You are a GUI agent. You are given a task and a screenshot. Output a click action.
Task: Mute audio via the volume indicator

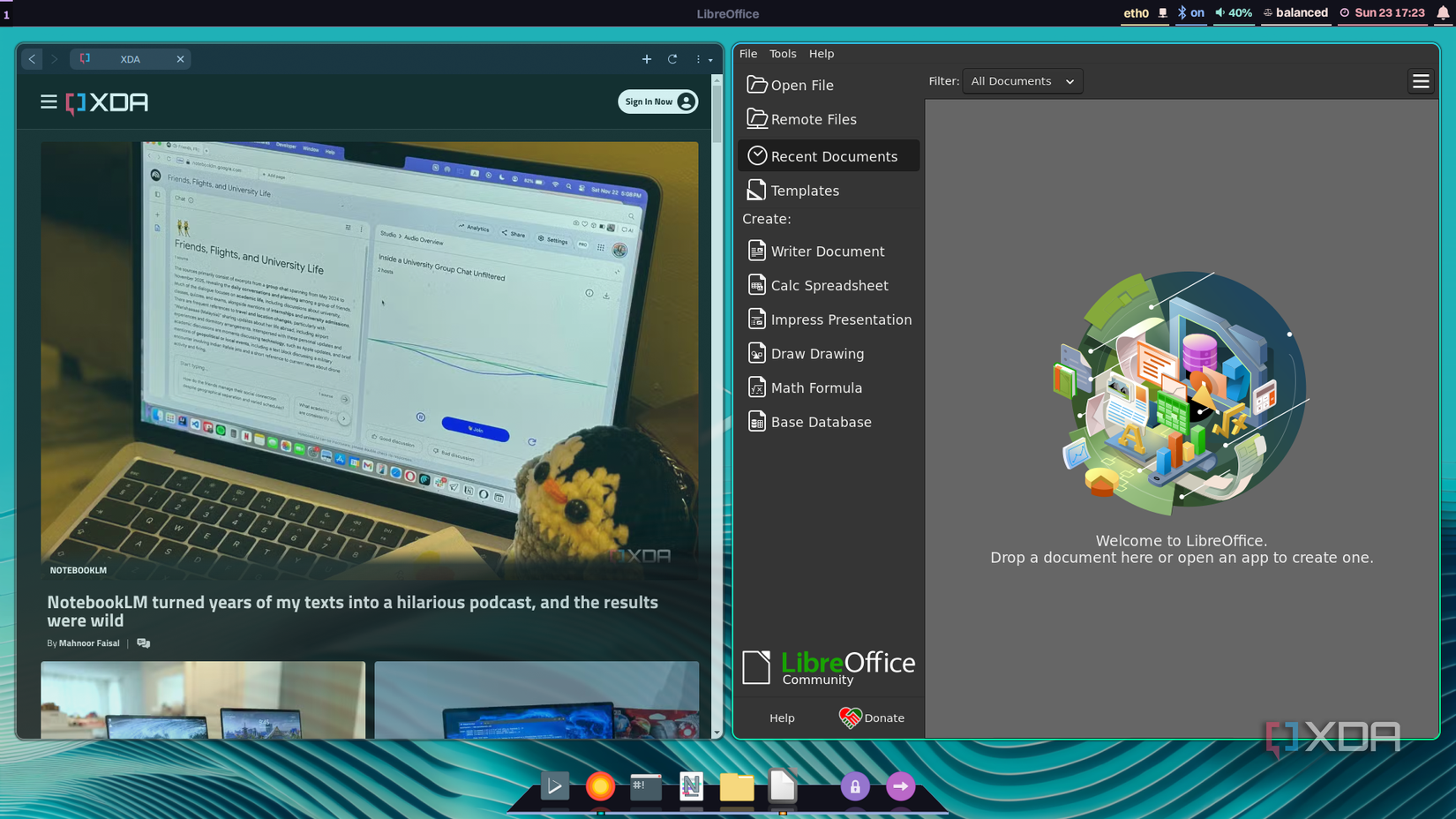pyautogui.click(x=1232, y=13)
